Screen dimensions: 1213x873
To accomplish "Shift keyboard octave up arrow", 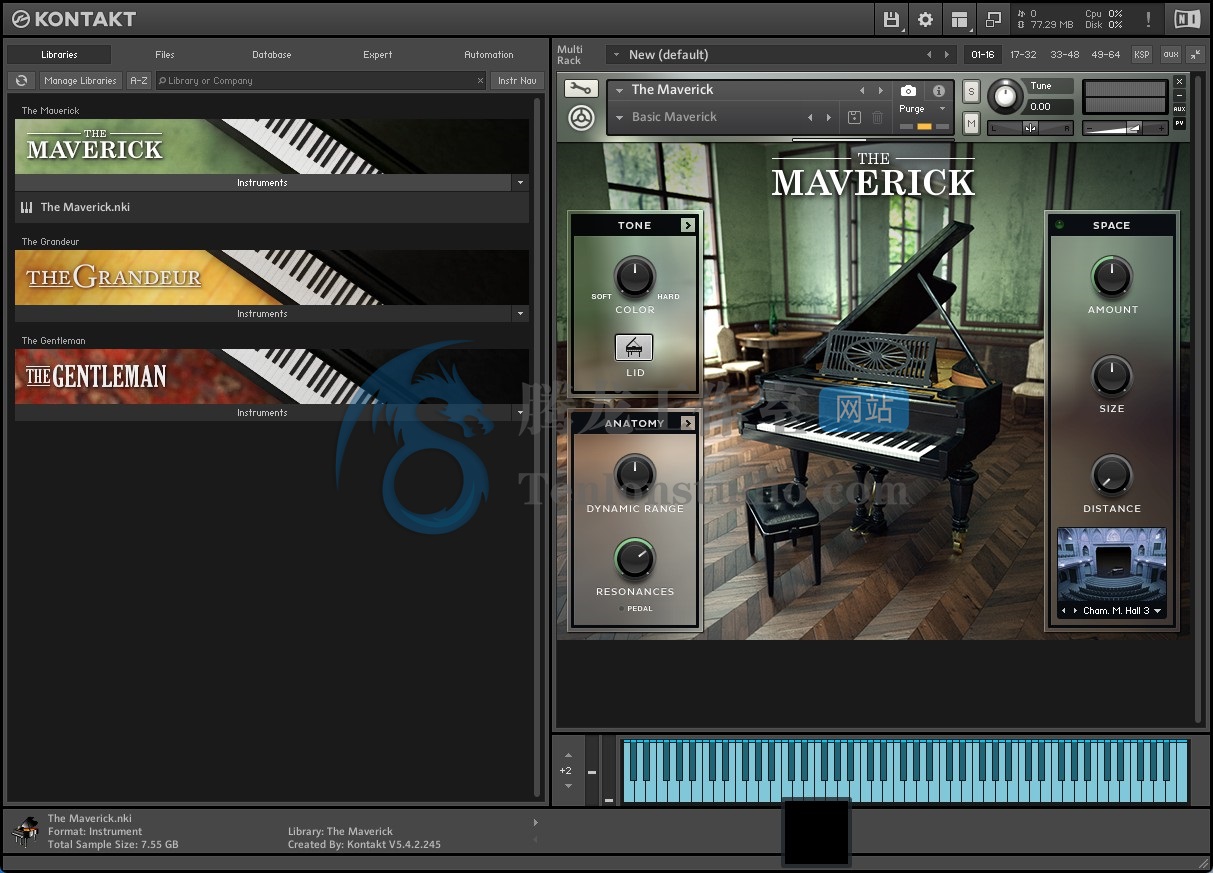I will [568, 755].
